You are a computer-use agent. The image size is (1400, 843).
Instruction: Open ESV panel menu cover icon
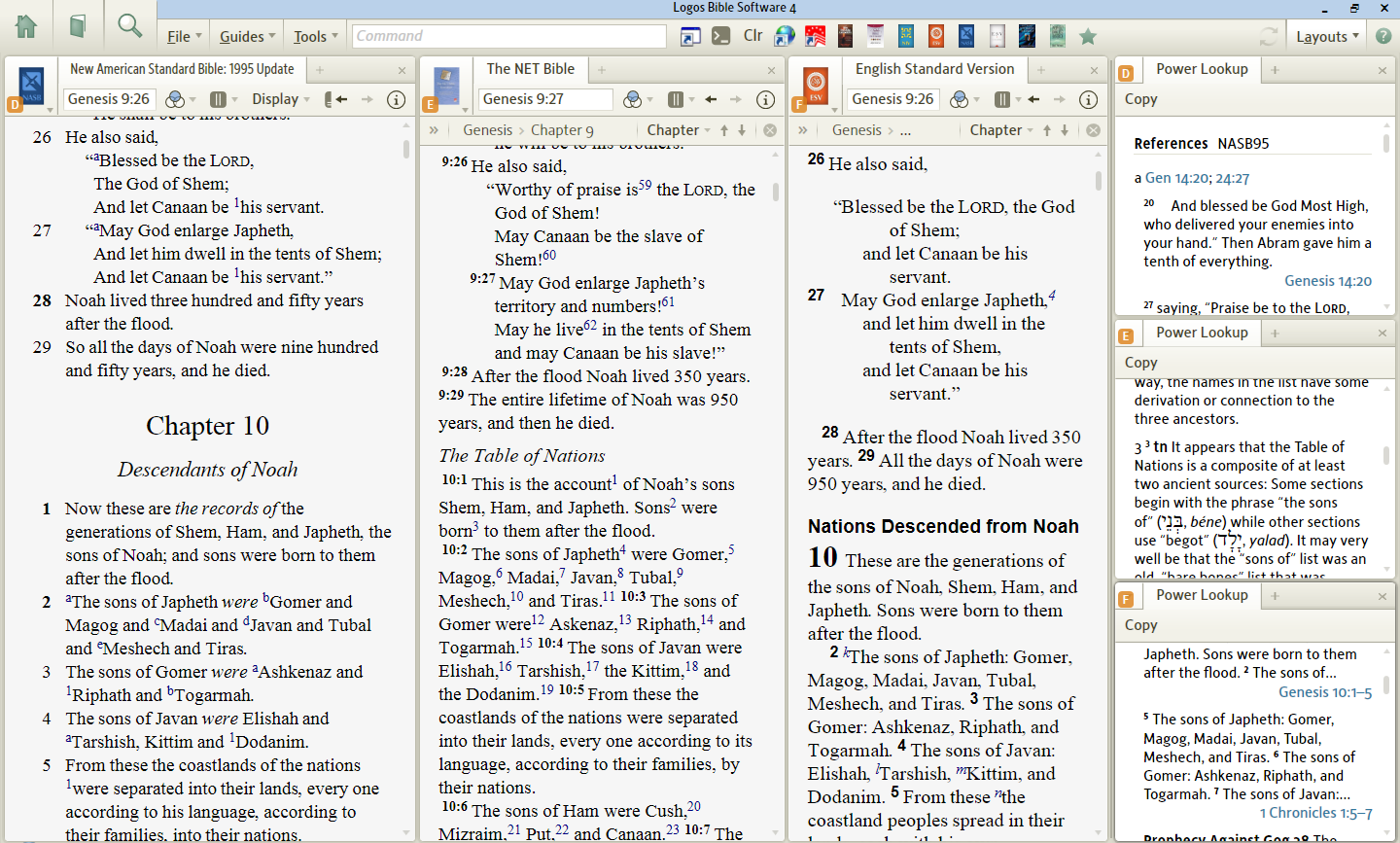coord(816,86)
